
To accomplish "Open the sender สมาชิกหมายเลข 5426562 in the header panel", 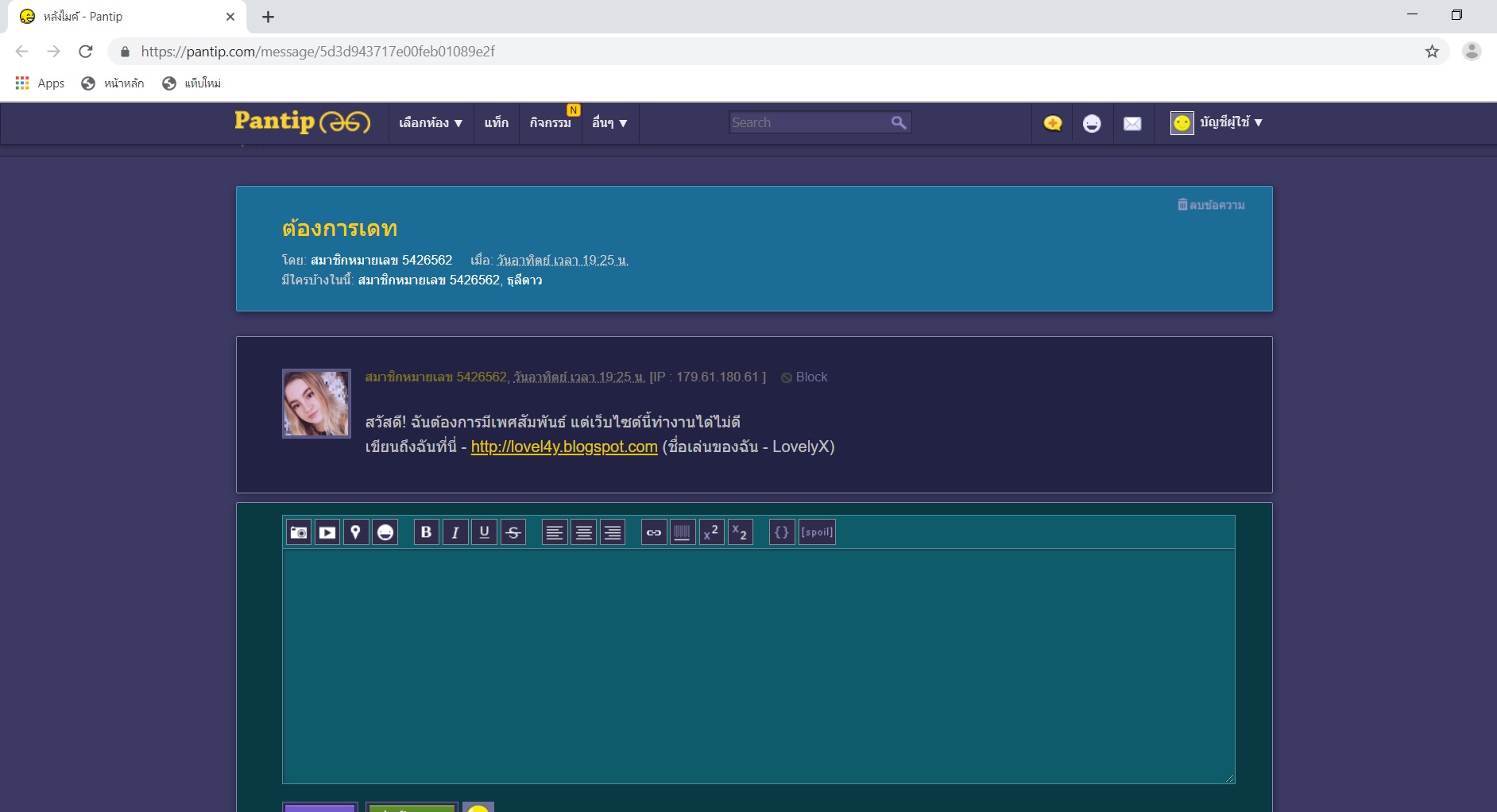I will coord(381,260).
